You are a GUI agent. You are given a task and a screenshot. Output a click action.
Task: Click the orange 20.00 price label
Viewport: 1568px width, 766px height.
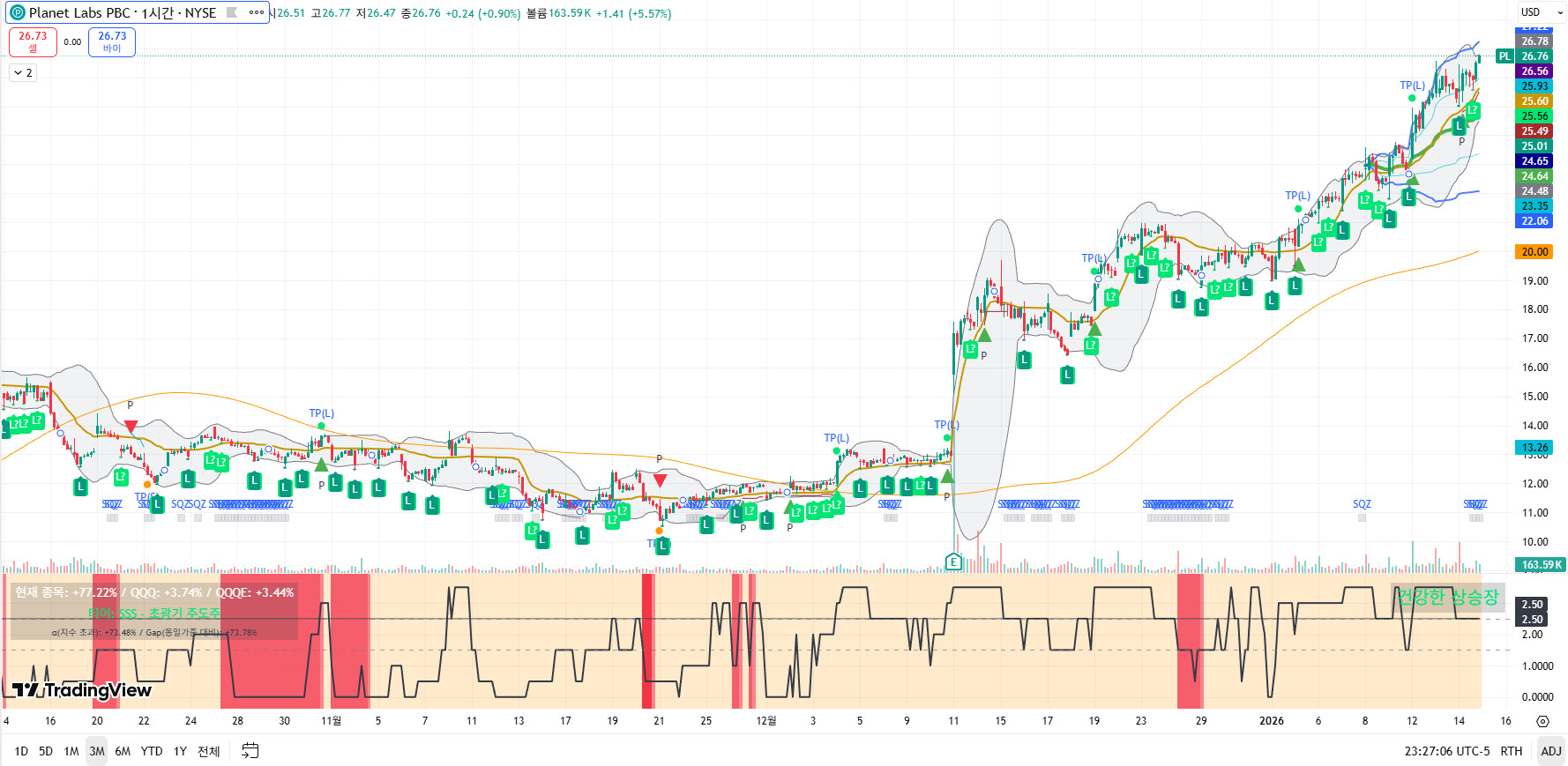[x=1534, y=251]
